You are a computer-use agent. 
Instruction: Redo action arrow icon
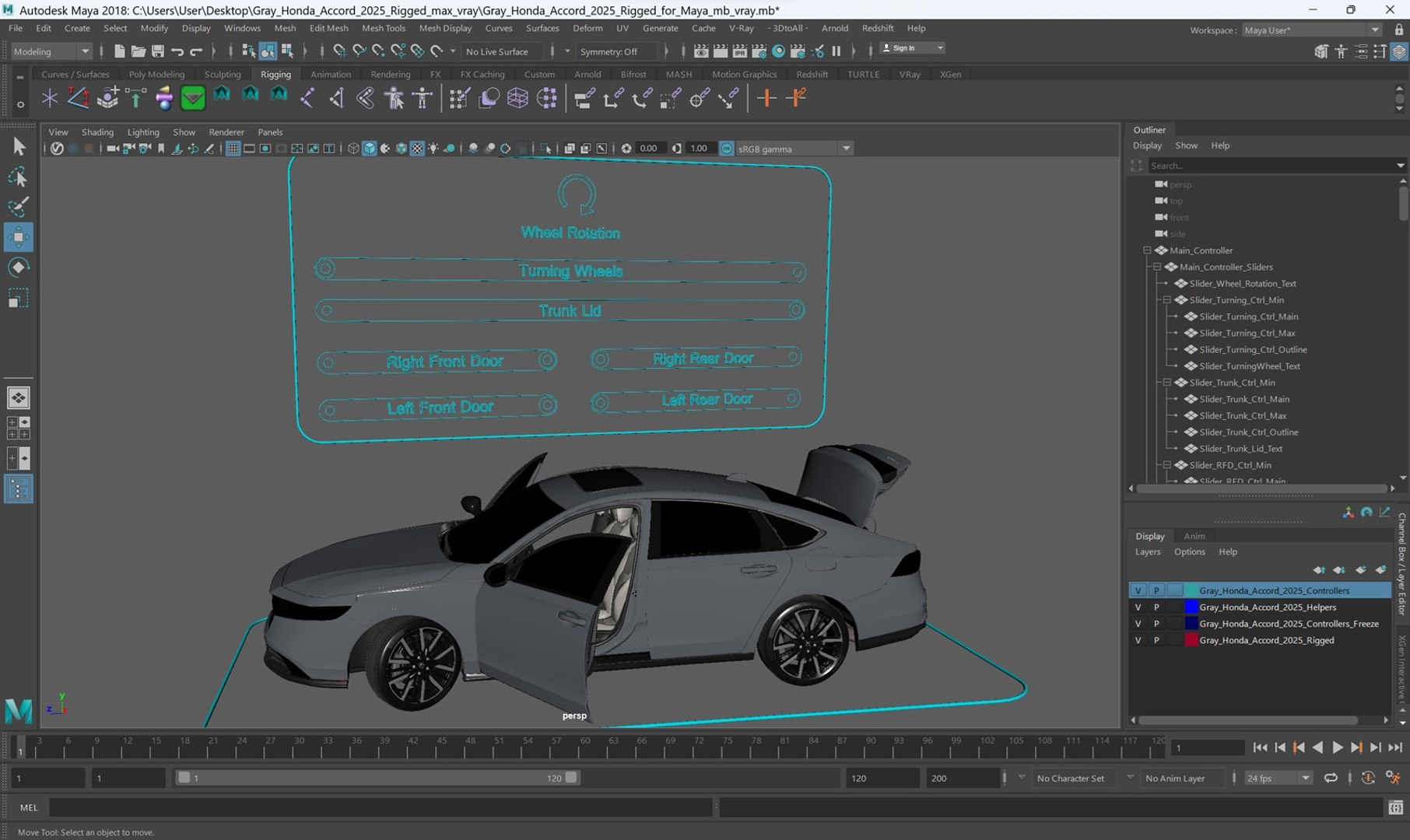(196, 51)
